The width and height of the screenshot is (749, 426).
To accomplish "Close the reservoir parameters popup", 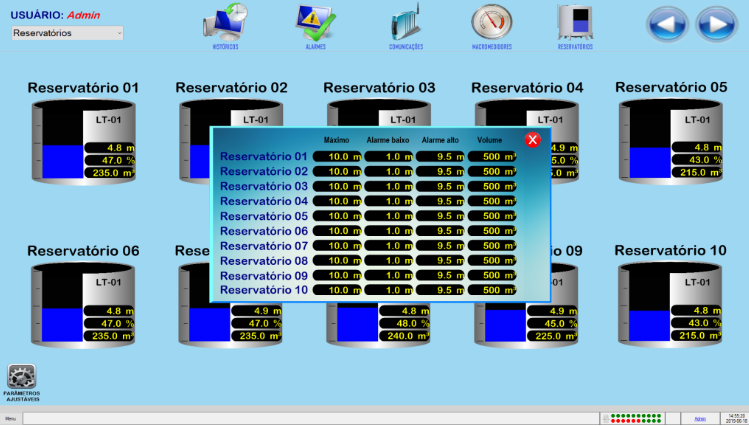I will click(x=532, y=140).
